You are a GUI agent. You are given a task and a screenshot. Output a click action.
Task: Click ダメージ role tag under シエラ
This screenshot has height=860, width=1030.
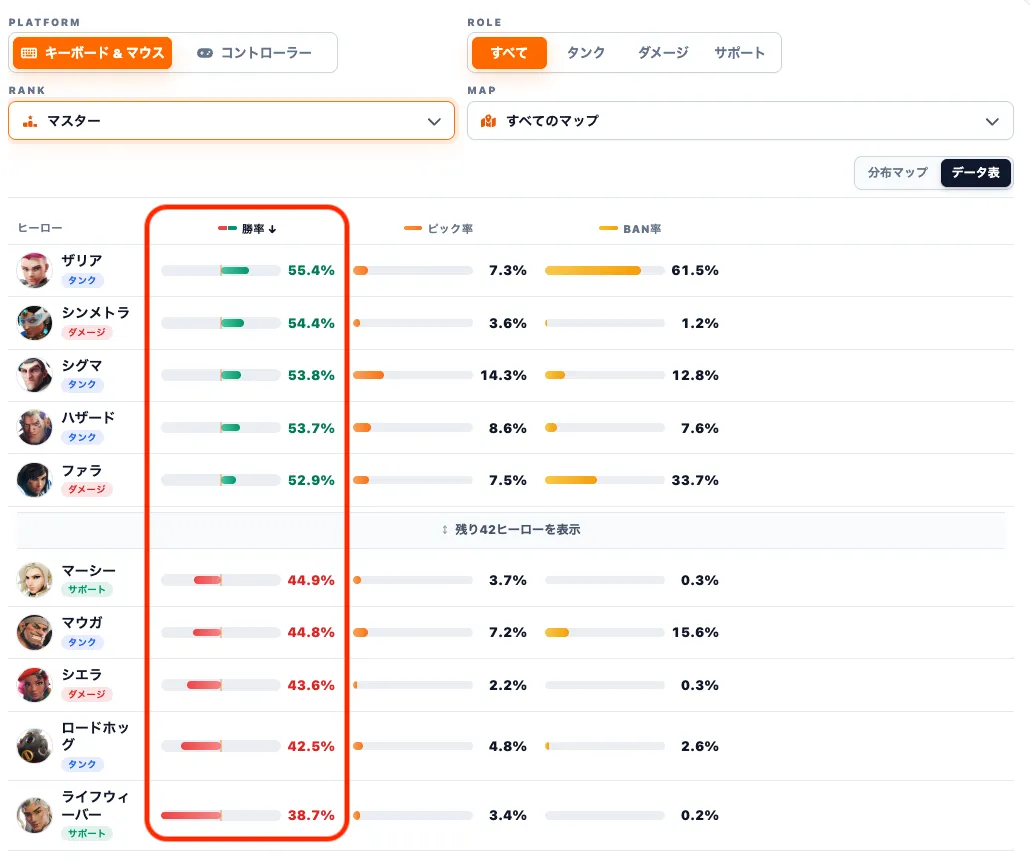[87, 694]
